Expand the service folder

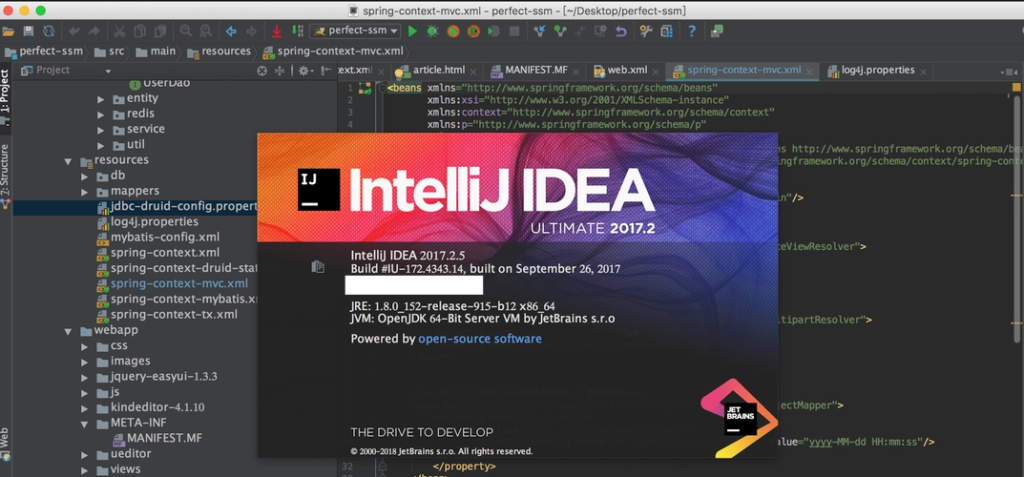(x=101, y=130)
